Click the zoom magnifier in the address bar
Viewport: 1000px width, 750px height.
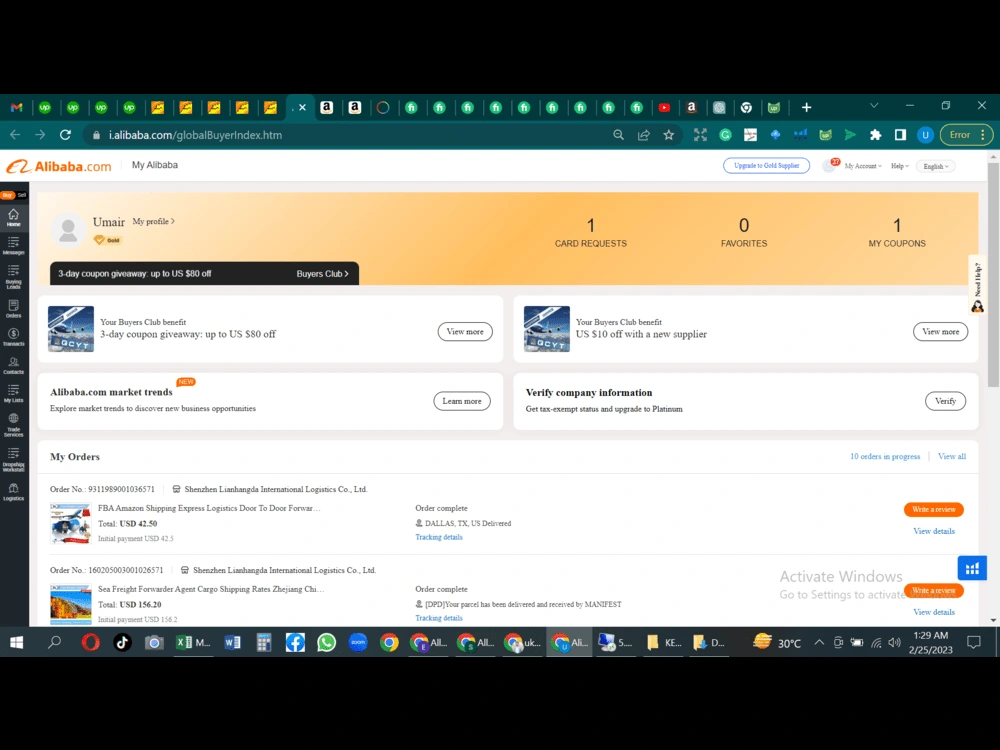point(618,135)
